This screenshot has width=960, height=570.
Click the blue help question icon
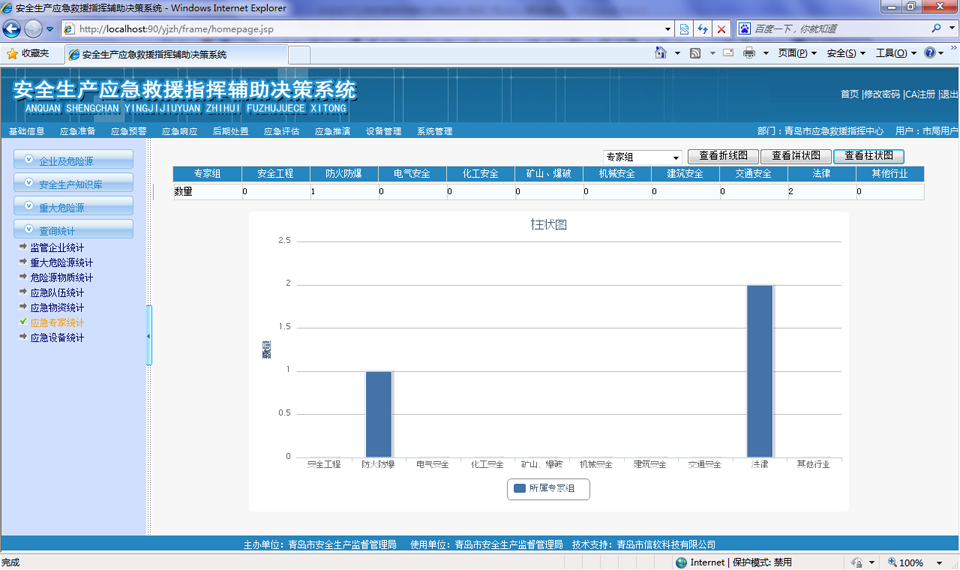(930, 53)
